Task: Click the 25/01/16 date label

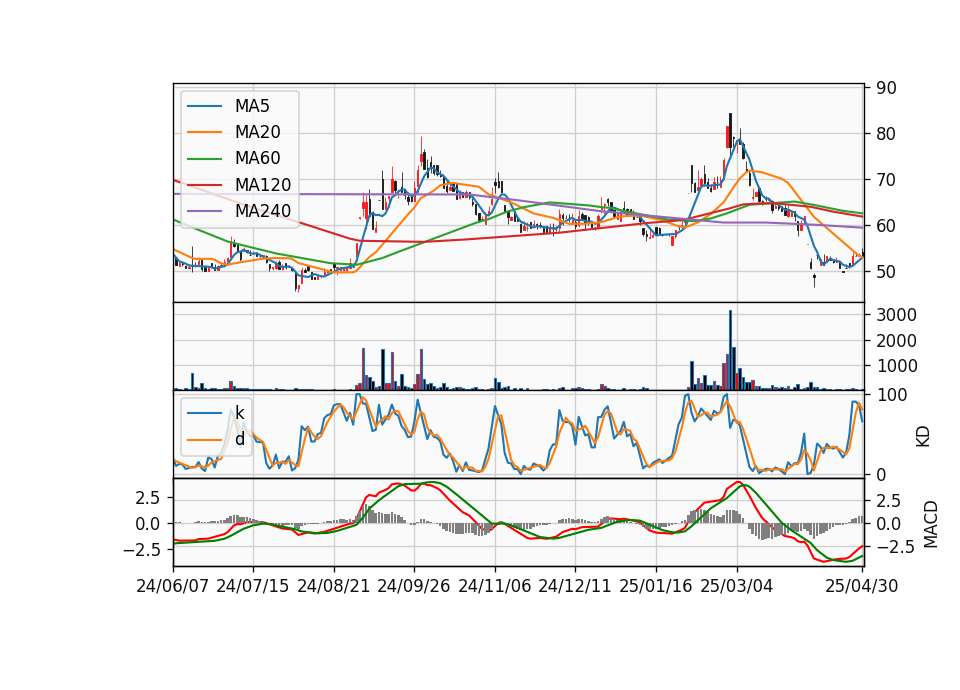Action: 655,586
